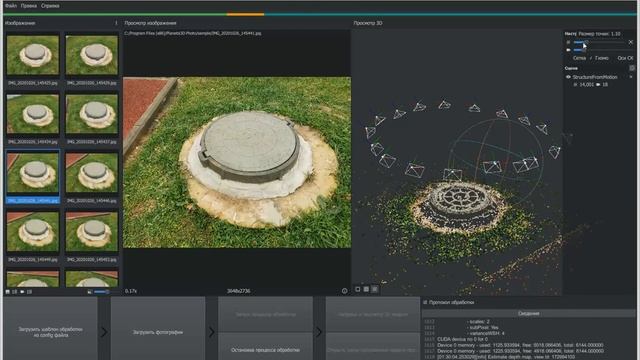Open the Правка menu
Screen dimensions: 640x360
(29, 6)
